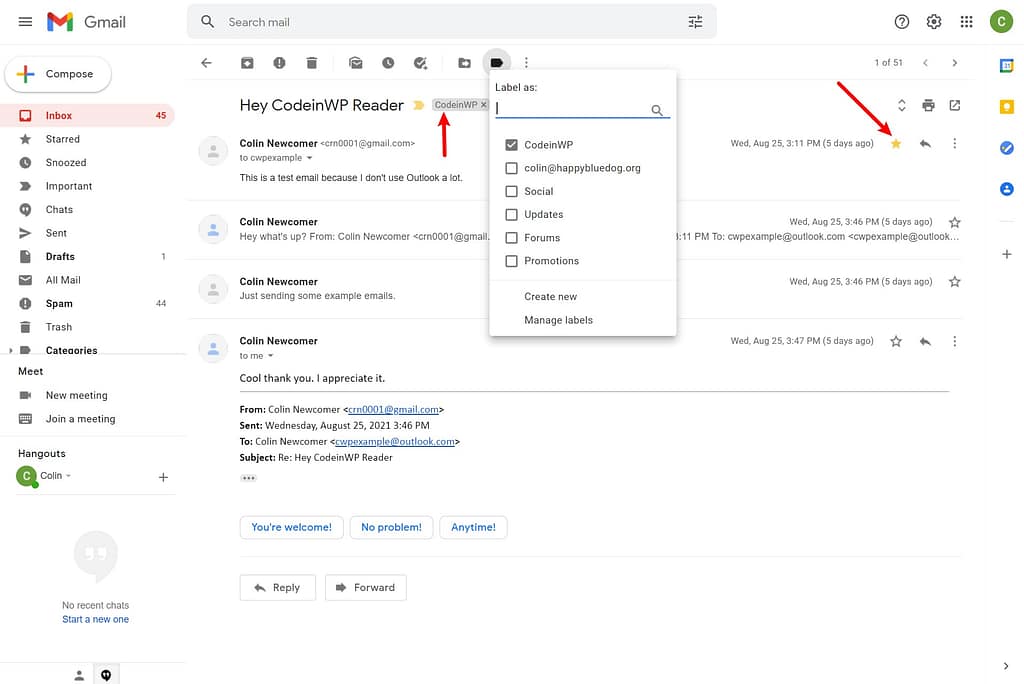This screenshot has width=1024, height=684.
Task: Check the Promotions label checkbox
Action: (510, 261)
